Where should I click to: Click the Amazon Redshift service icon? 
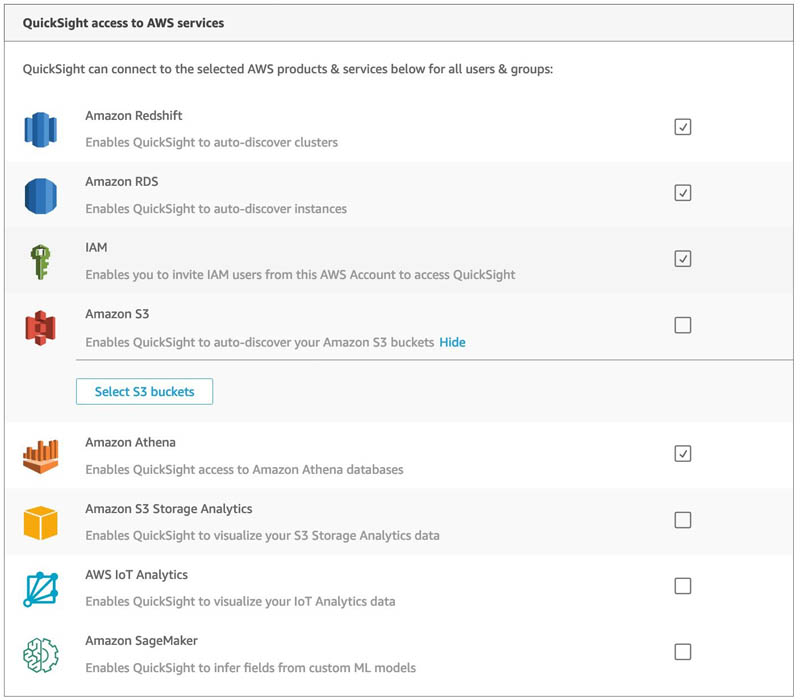click(x=41, y=130)
